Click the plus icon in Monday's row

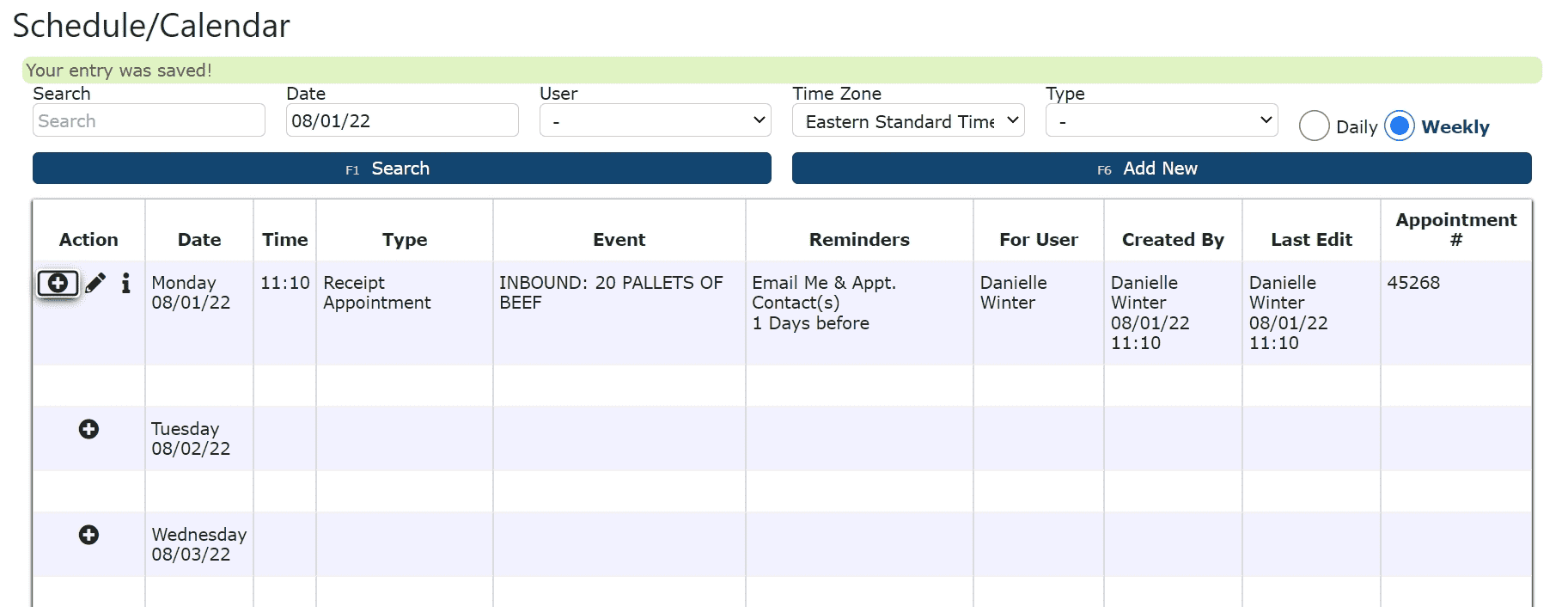[58, 283]
